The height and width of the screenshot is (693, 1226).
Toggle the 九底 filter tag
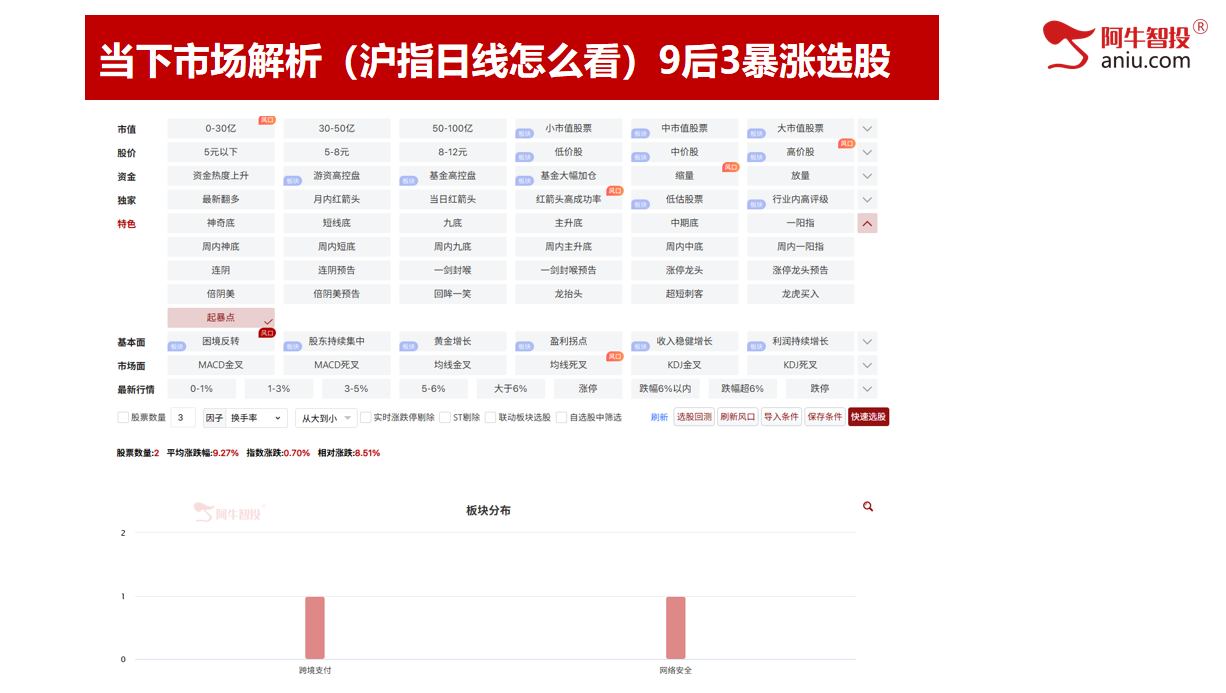(453, 223)
